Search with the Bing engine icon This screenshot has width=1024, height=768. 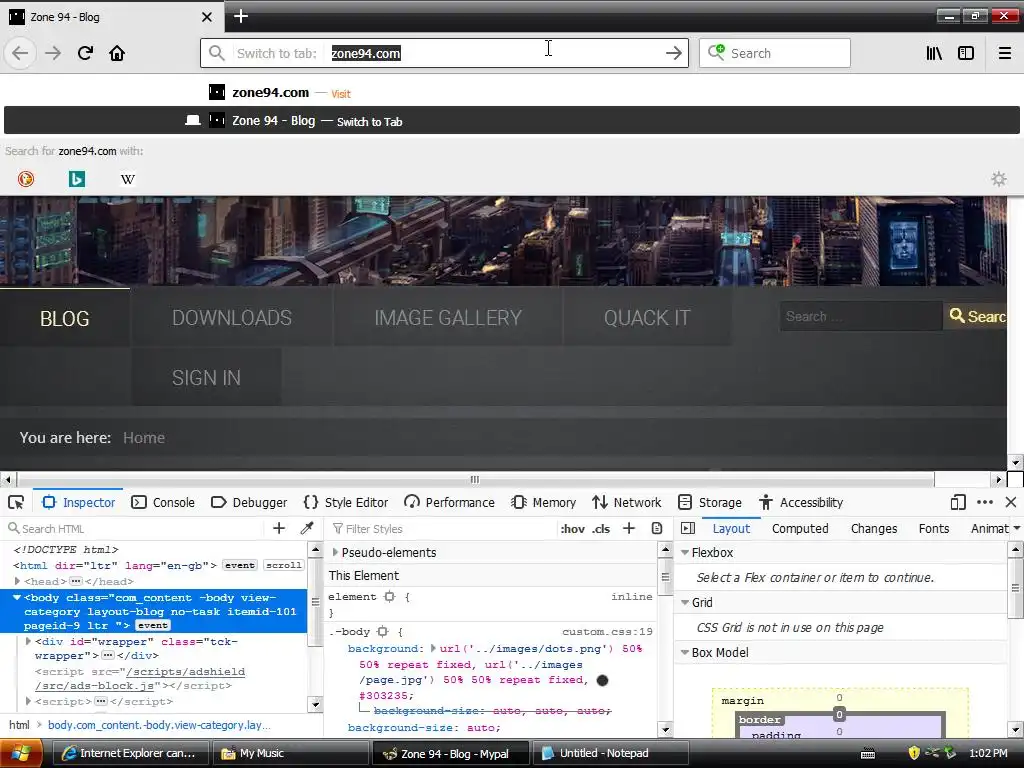pyautogui.click(x=77, y=179)
